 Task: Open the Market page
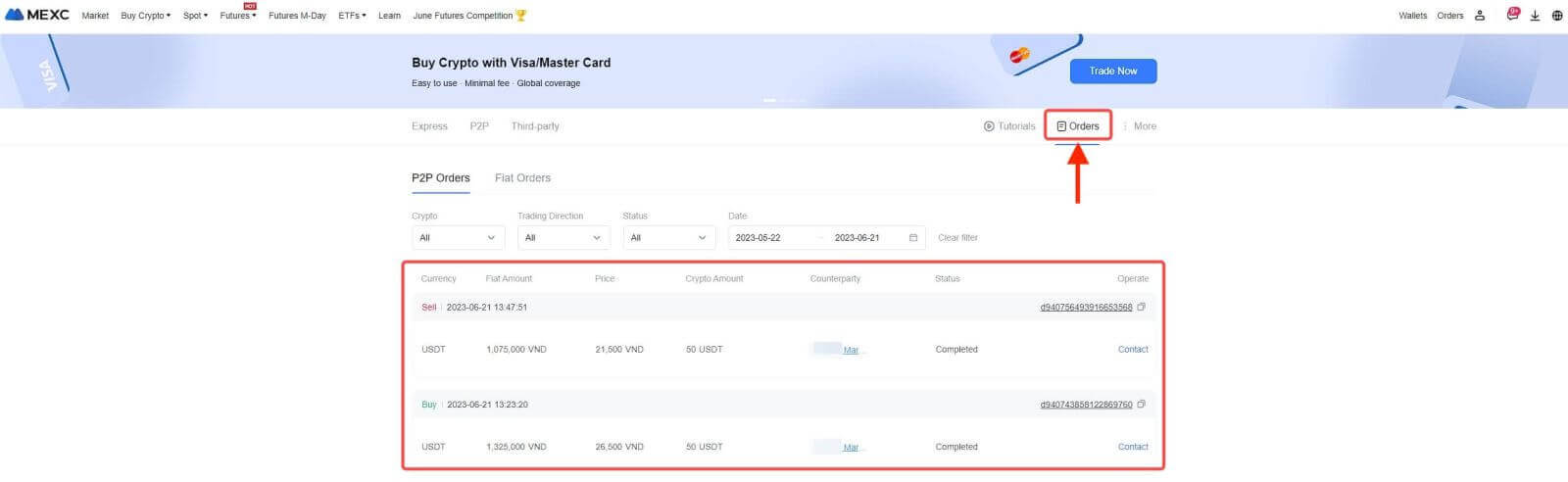tap(95, 16)
